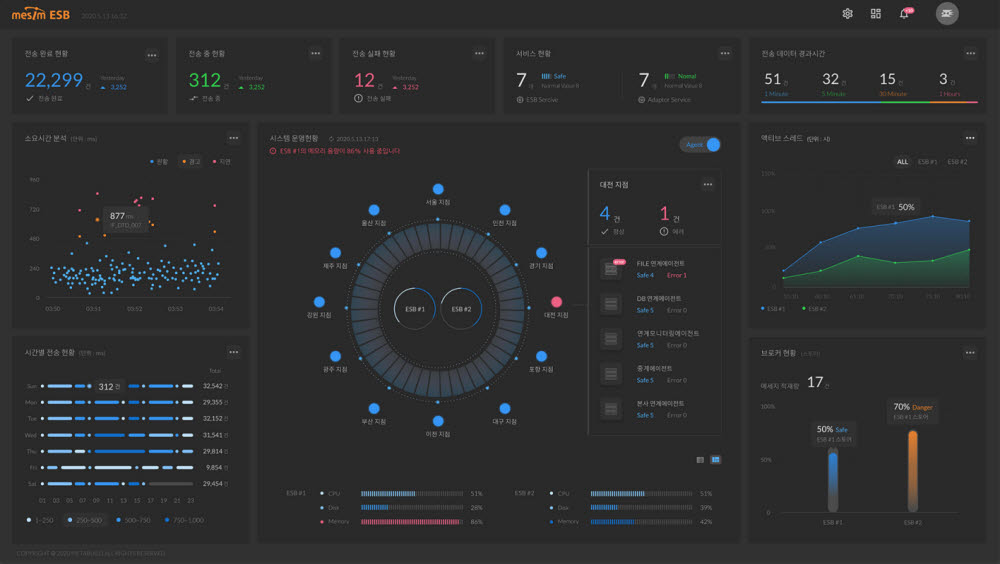Open the DB 연계에이전트 server icon

click(611, 304)
